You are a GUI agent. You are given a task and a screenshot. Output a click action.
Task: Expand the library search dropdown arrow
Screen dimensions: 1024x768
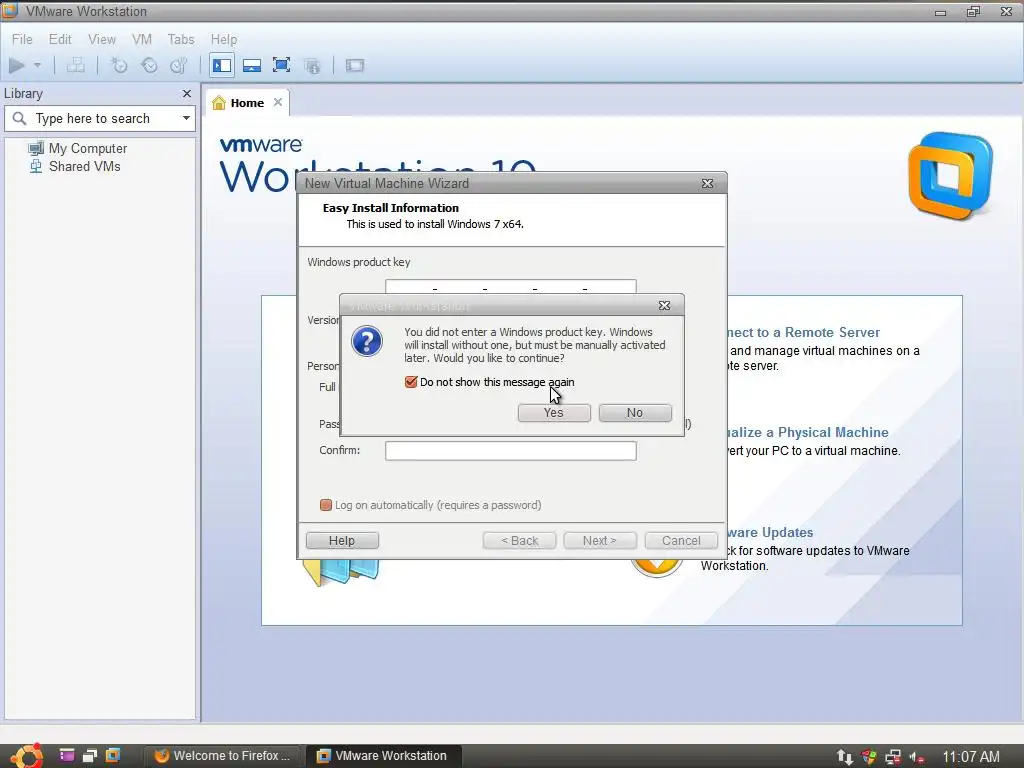(186, 118)
